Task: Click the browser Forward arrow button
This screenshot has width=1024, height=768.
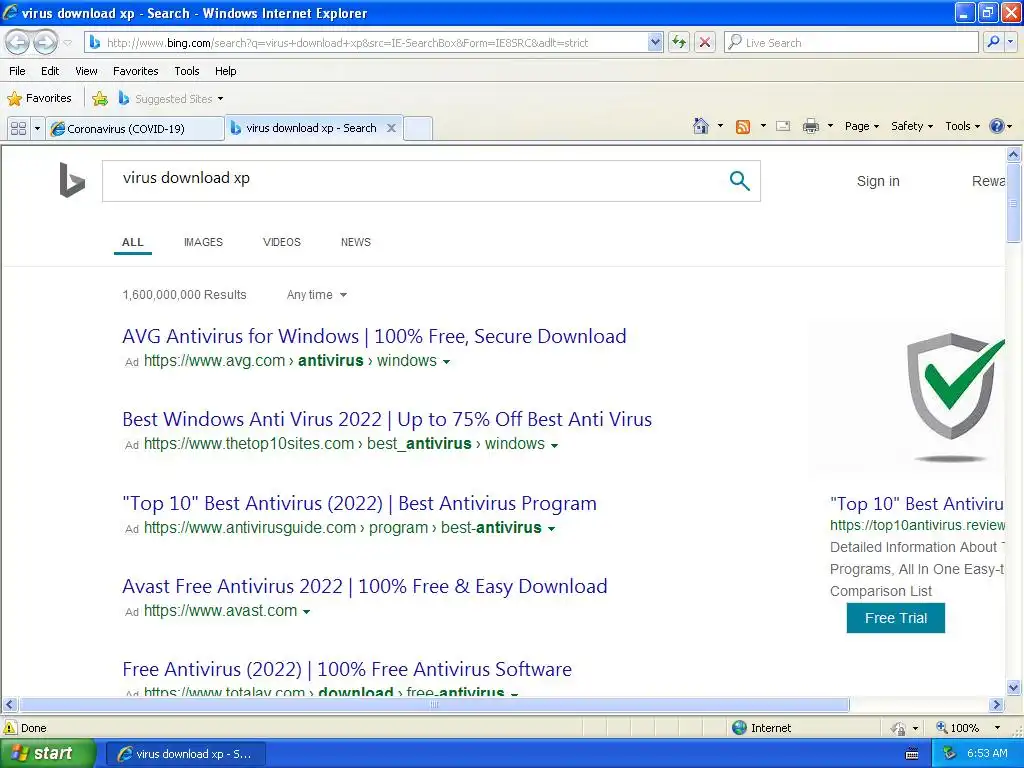Action: [x=45, y=42]
